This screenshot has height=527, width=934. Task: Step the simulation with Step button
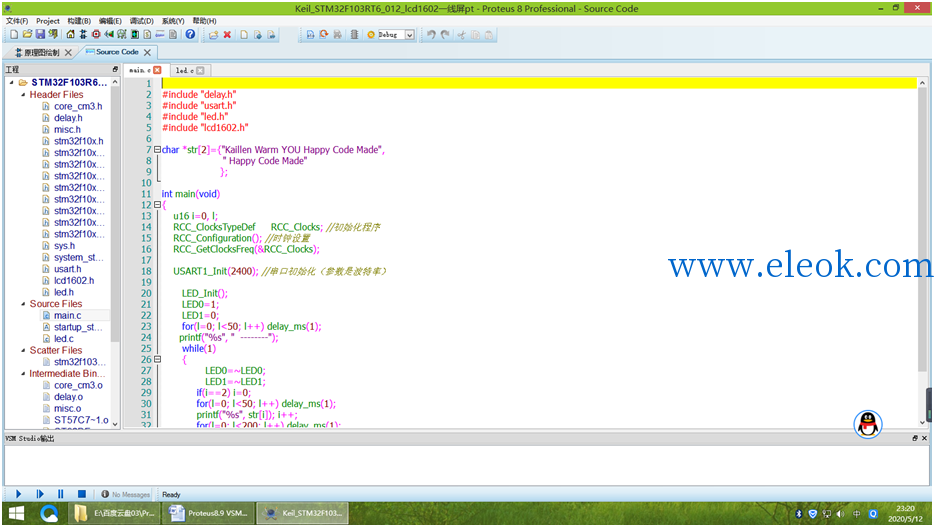(x=40, y=494)
